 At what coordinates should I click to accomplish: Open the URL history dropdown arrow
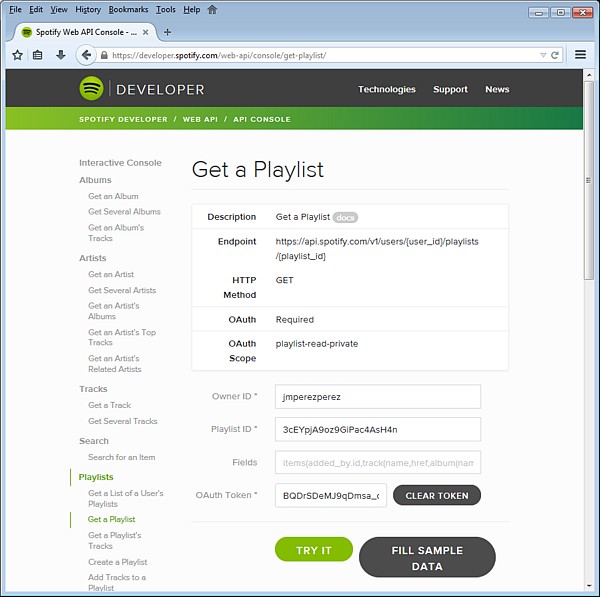543,55
